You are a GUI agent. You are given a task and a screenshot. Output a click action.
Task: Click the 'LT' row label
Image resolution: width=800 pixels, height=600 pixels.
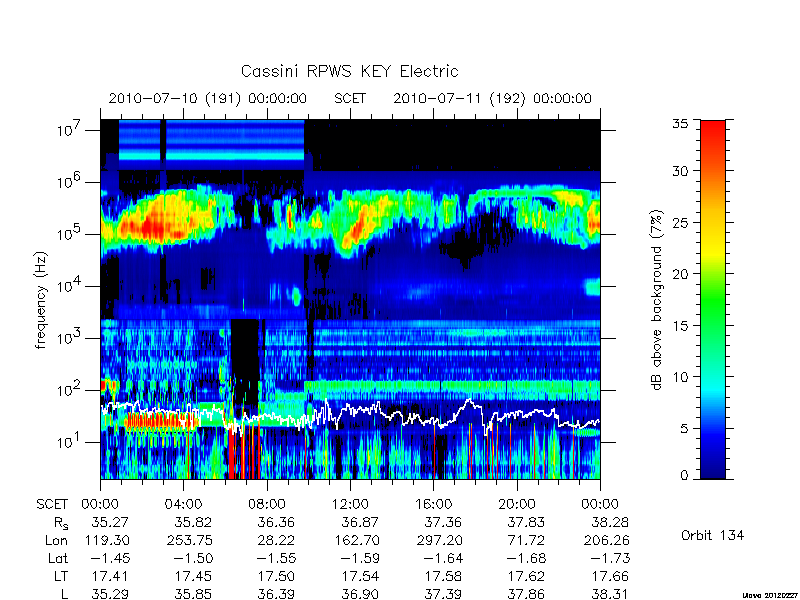point(61,577)
